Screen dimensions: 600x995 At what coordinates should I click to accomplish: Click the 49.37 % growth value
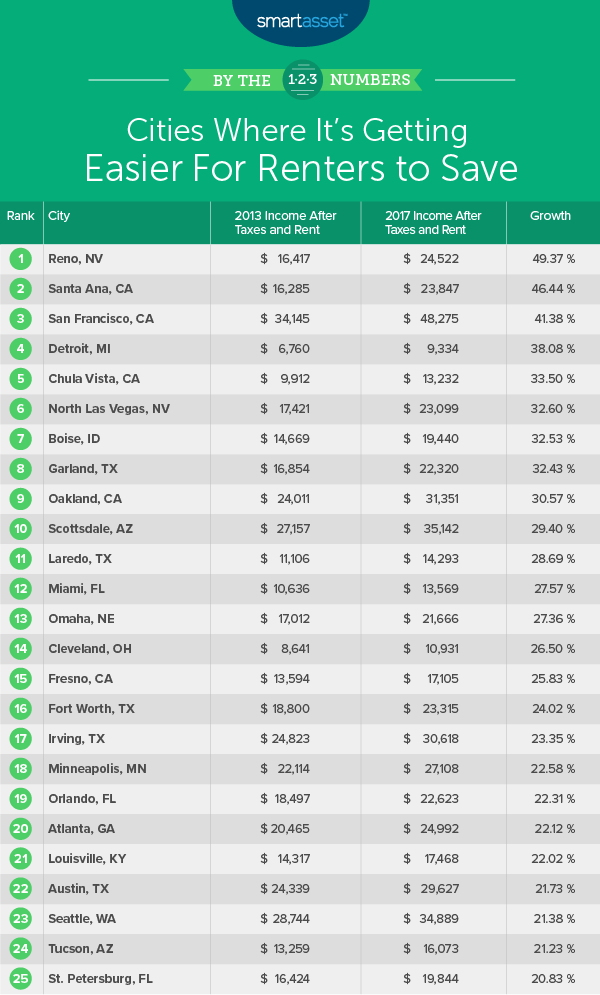tap(551, 259)
